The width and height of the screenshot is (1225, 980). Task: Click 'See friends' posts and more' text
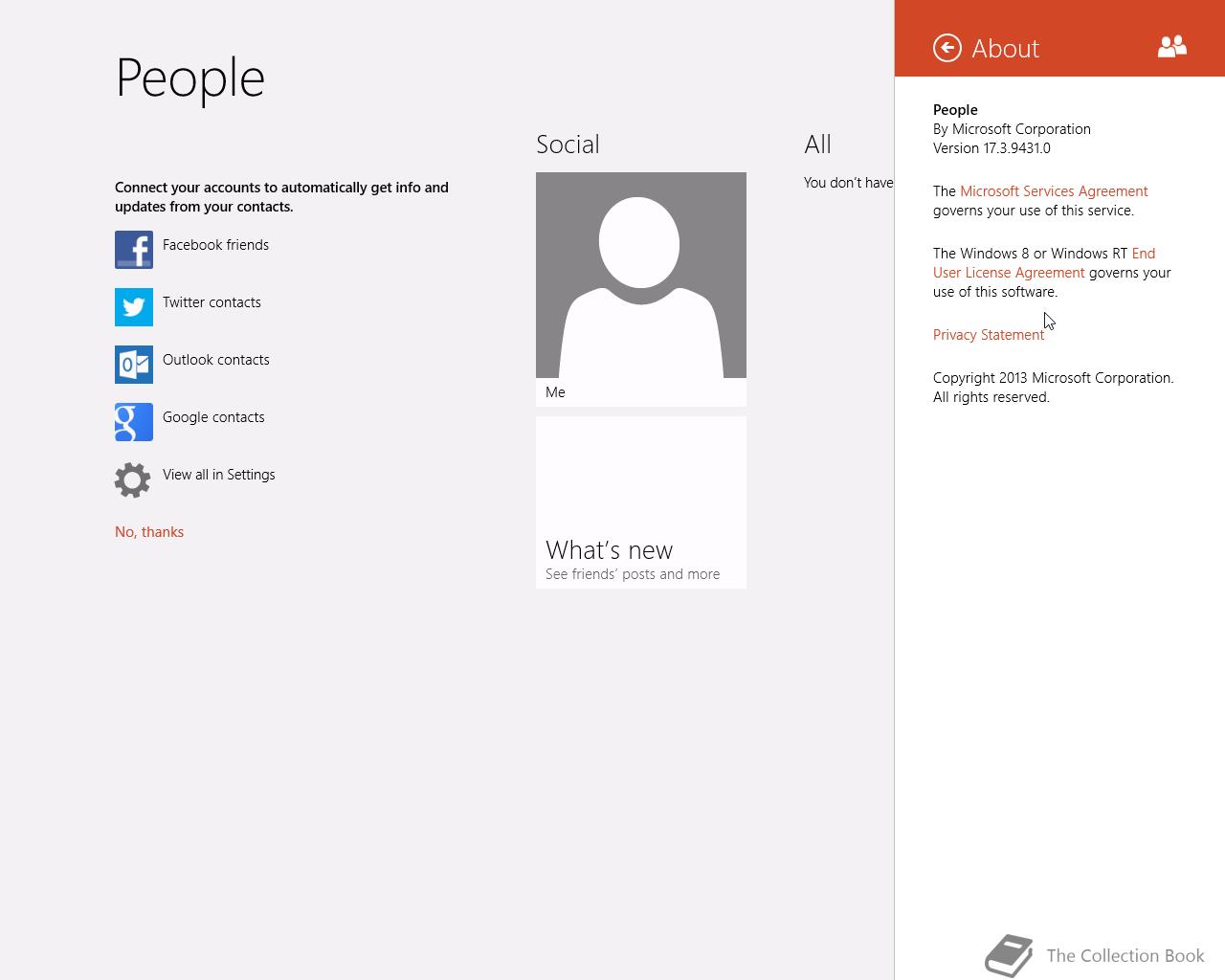633,574
